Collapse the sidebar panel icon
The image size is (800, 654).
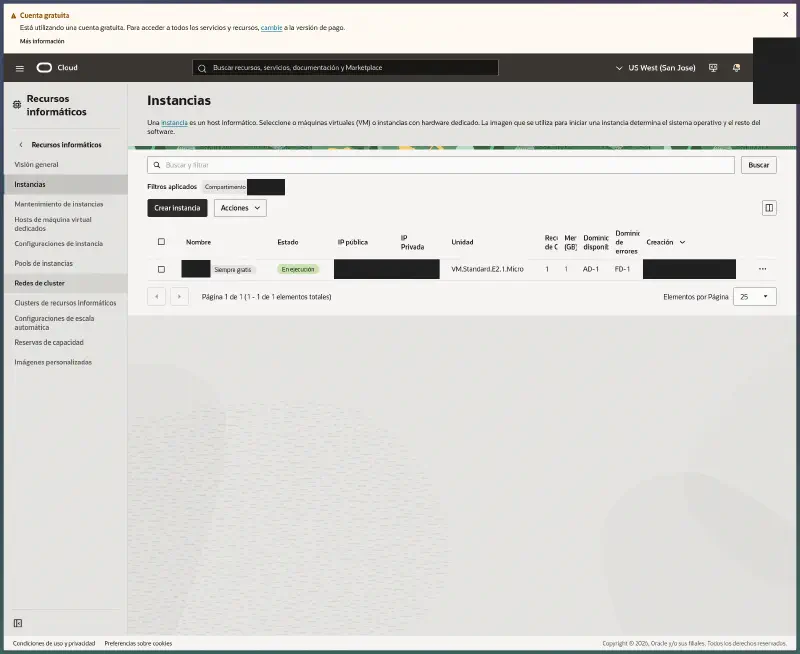tap(18, 623)
